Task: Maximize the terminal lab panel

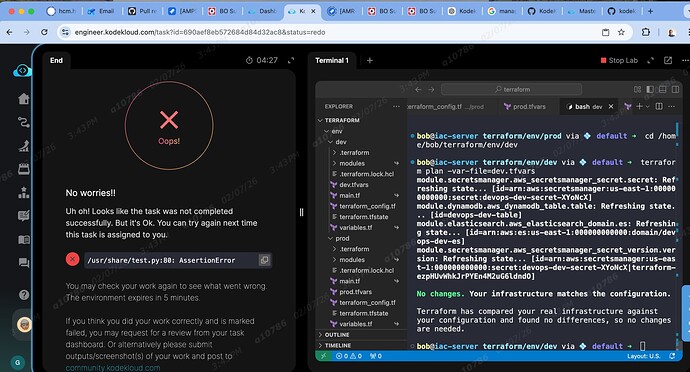Action: (x=650, y=60)
